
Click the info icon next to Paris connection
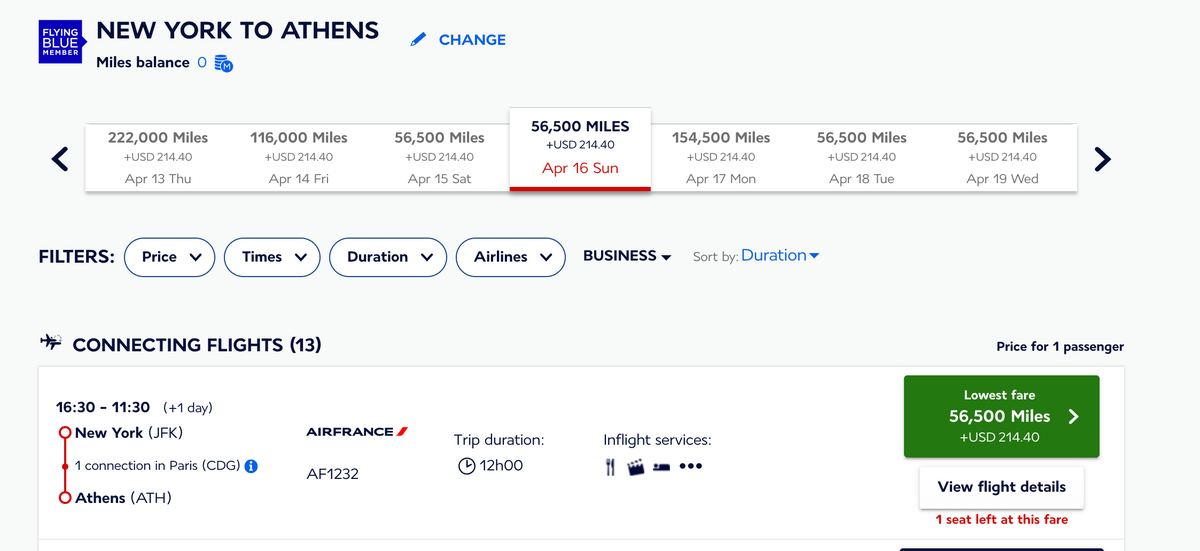coord(252,466)
